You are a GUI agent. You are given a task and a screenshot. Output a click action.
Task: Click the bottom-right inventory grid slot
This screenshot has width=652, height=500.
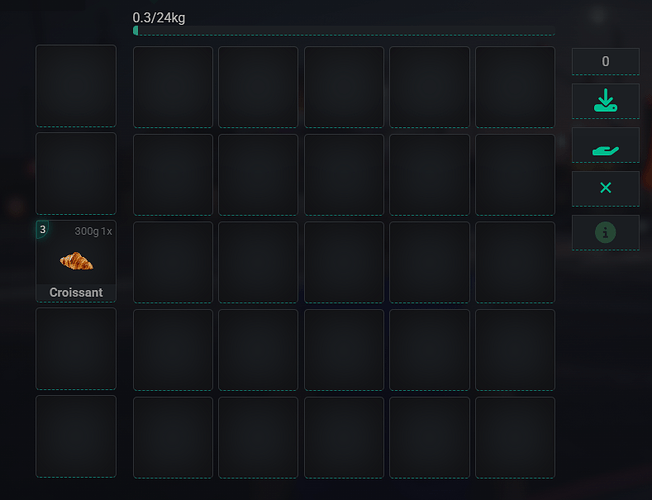pos(515,438)
